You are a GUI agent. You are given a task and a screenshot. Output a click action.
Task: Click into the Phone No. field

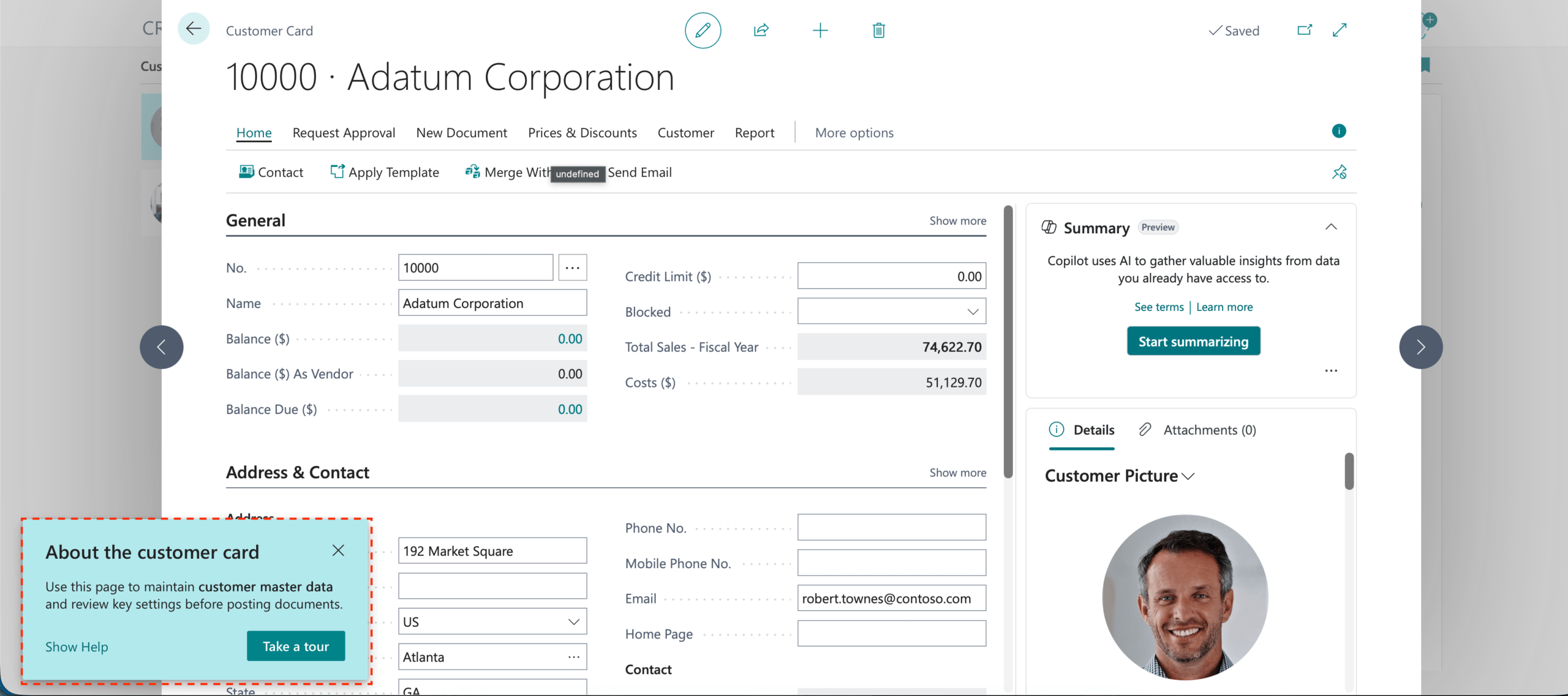pyautogui.click(x=891, y=528)
